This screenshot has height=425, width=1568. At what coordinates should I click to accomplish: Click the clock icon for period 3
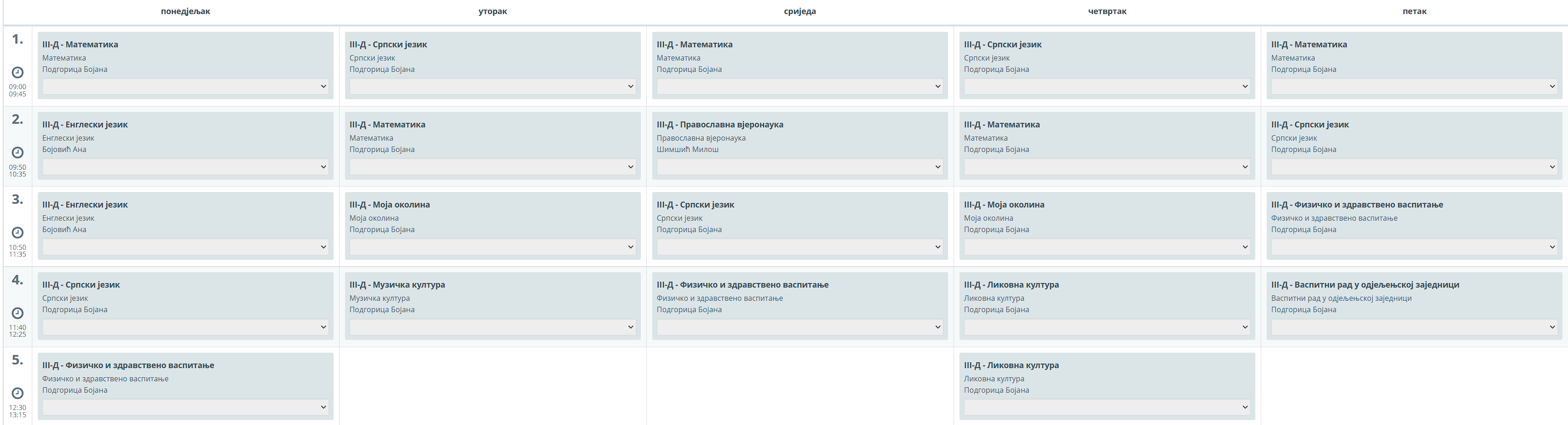(x=18, y=233)
